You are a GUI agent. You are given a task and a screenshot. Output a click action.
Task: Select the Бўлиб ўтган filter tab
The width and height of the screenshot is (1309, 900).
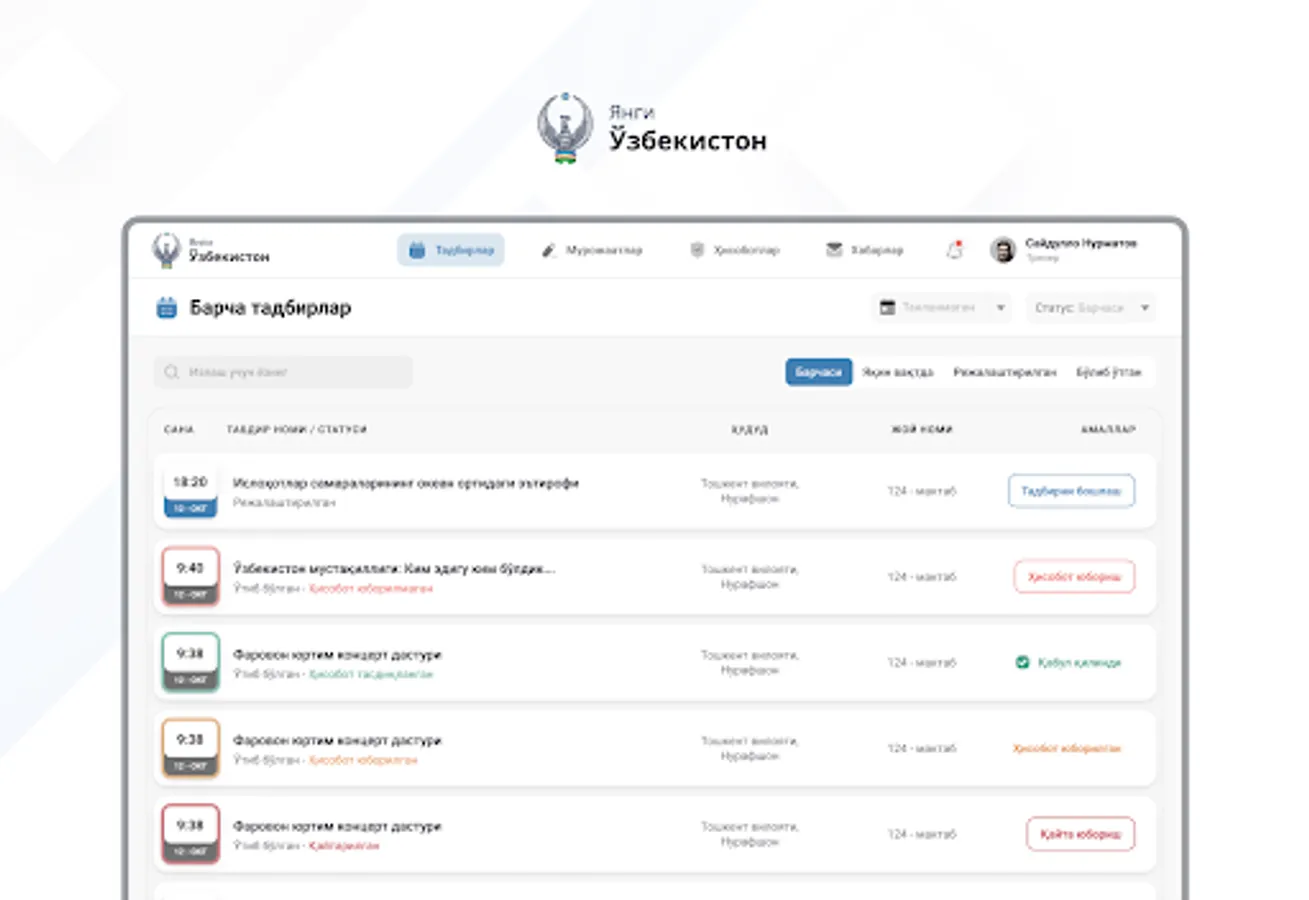[1109, 372]
